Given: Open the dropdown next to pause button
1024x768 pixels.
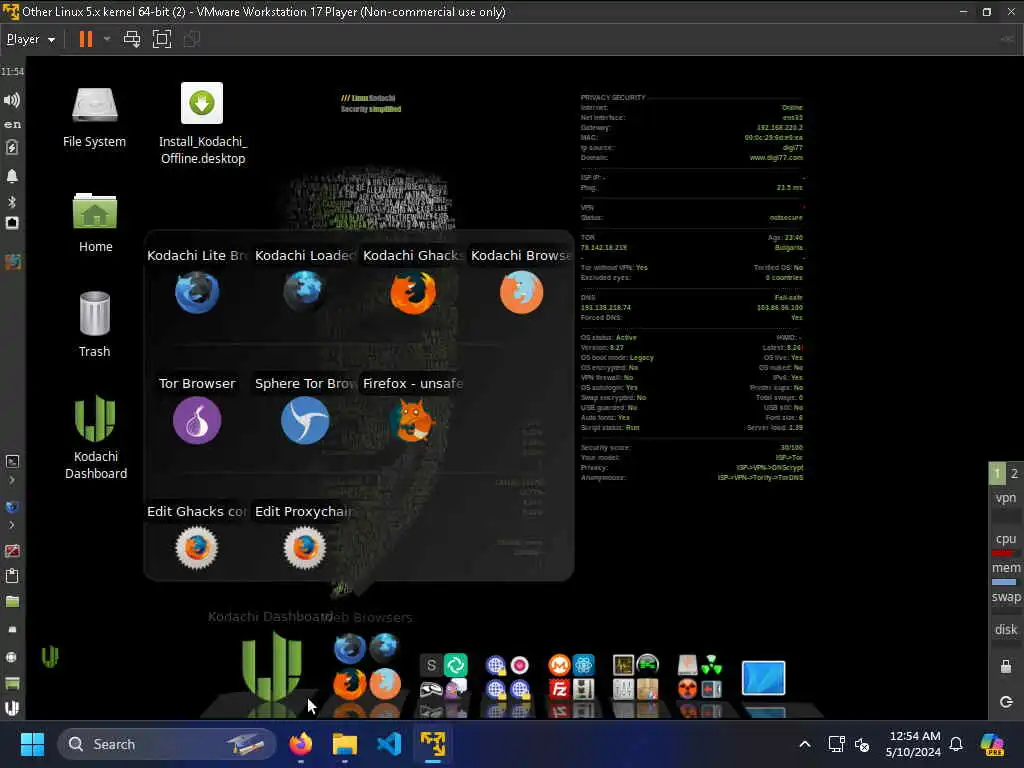Looking at the screenshot, I should coord(107,39).
